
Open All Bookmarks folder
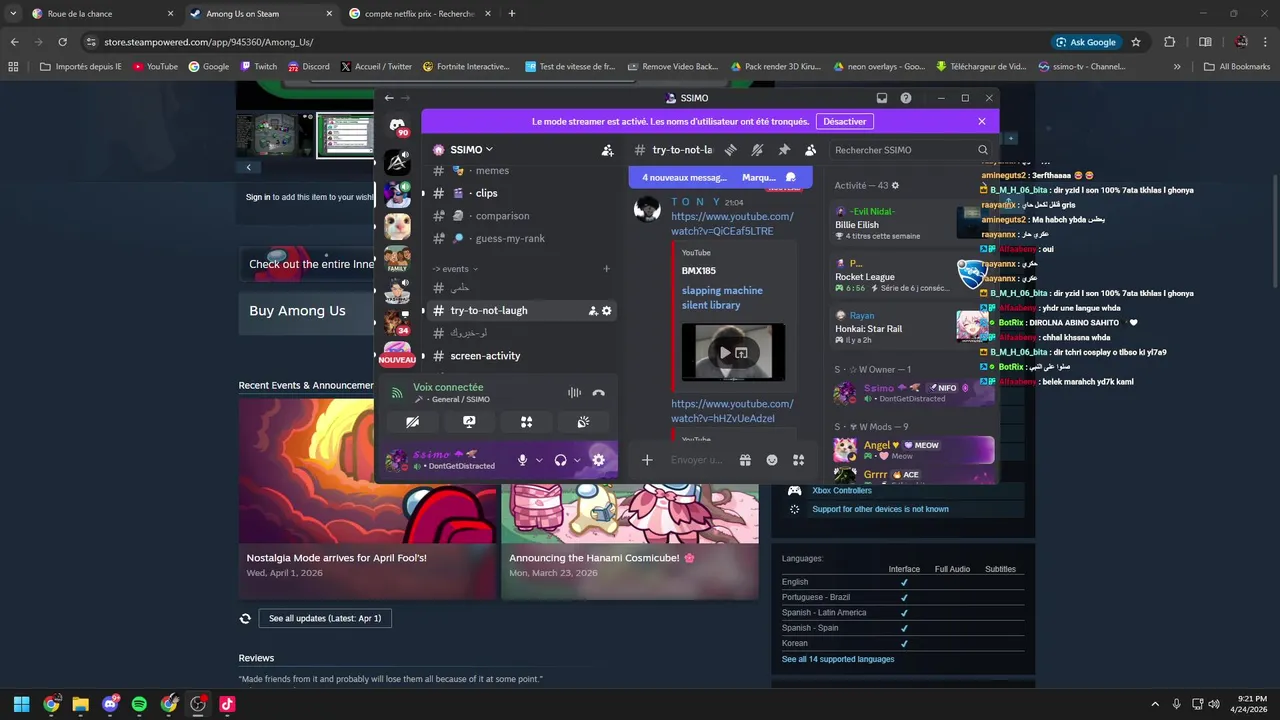click(1237, 67)
